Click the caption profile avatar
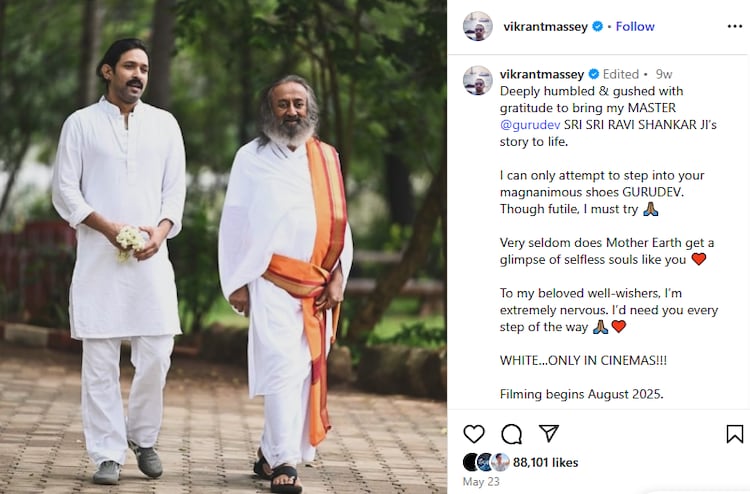 pos(477,80)
